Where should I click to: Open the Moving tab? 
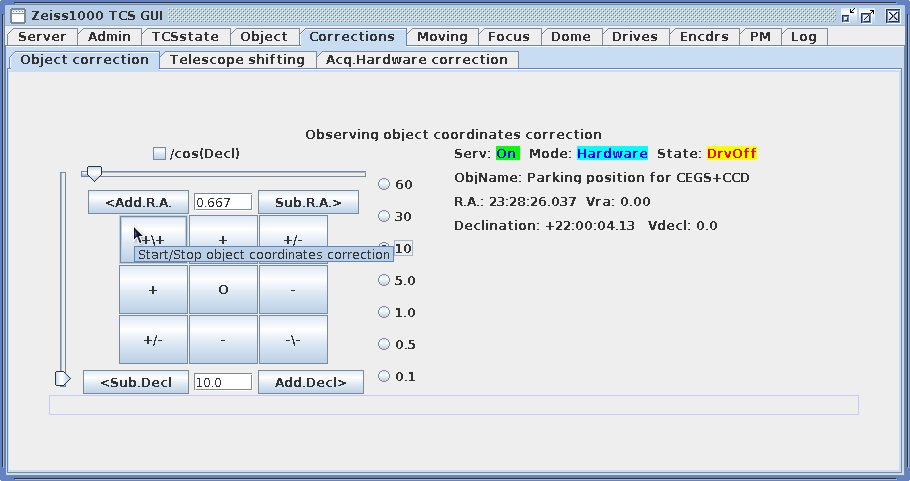click(x=442, y=37)
